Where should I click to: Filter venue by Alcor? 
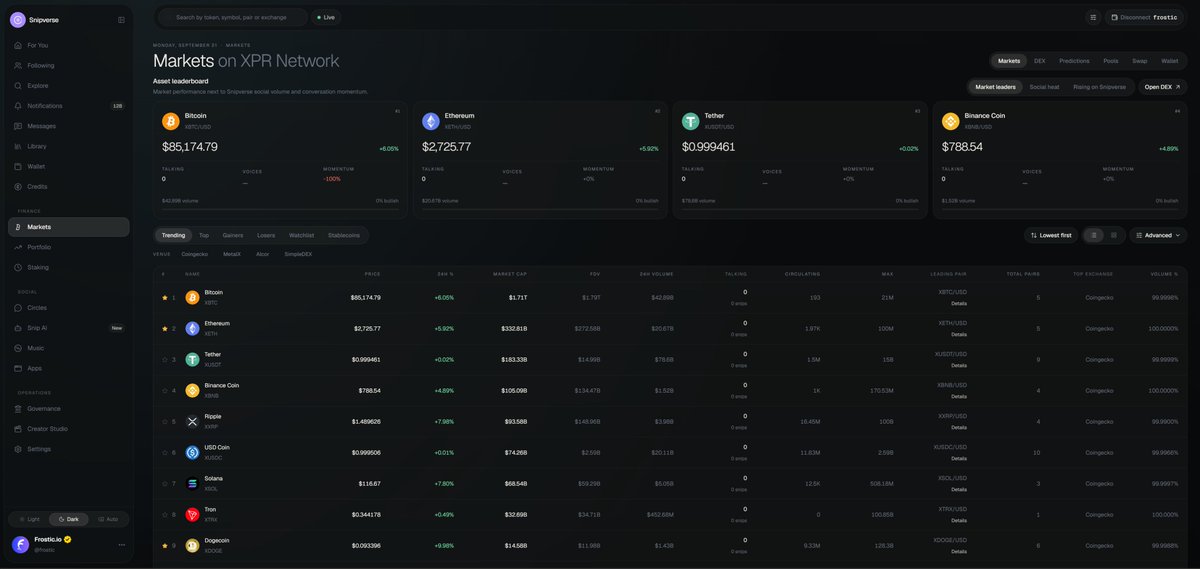click(262, 254)
